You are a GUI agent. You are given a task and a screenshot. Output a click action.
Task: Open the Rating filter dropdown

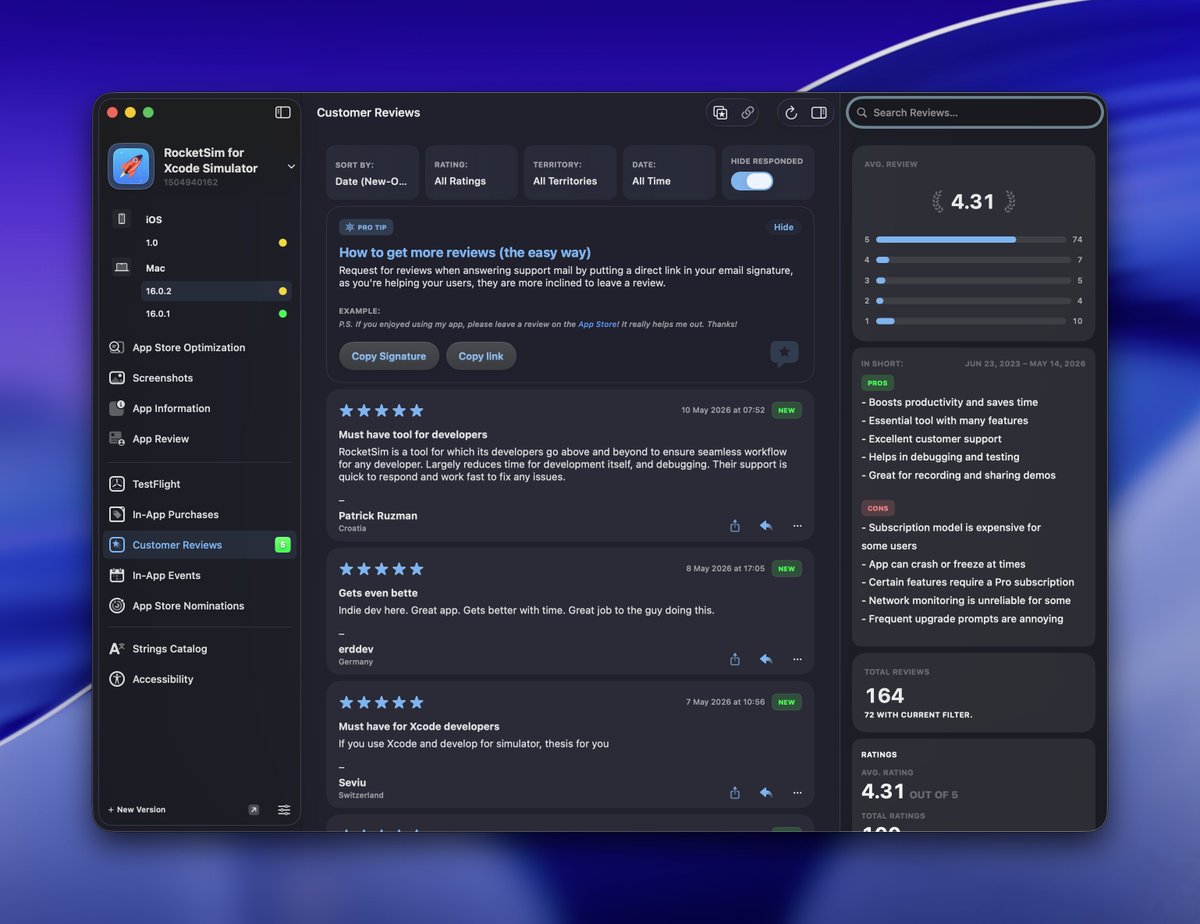point(471,172)
